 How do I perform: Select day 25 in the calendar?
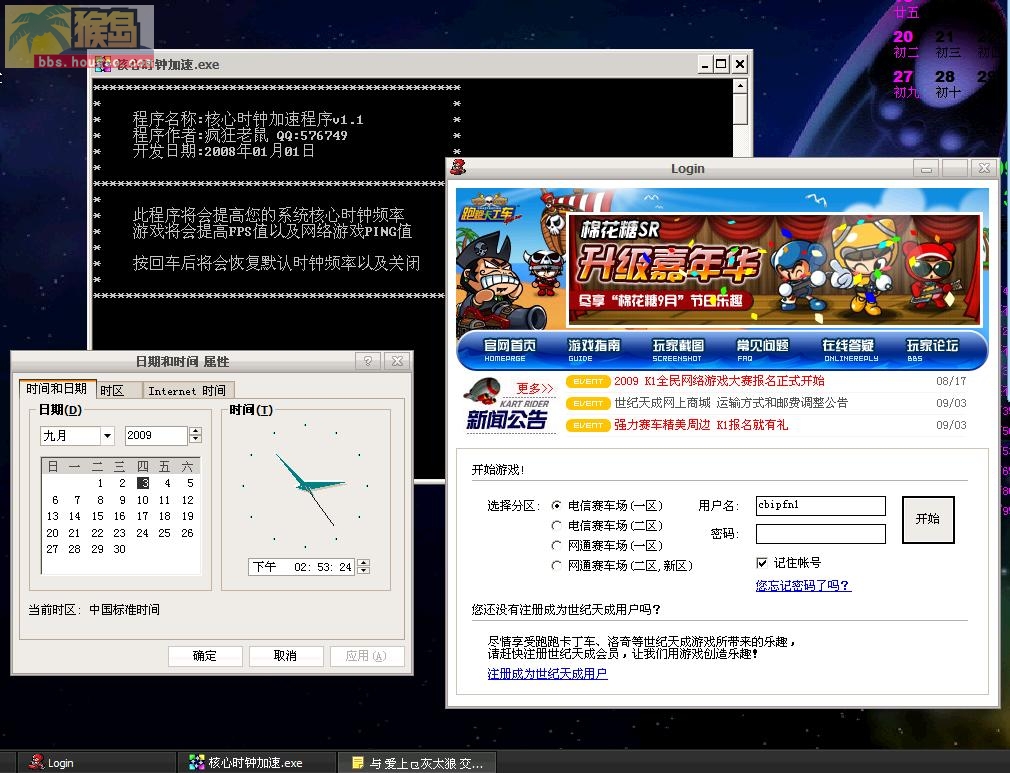pos(165,533)
